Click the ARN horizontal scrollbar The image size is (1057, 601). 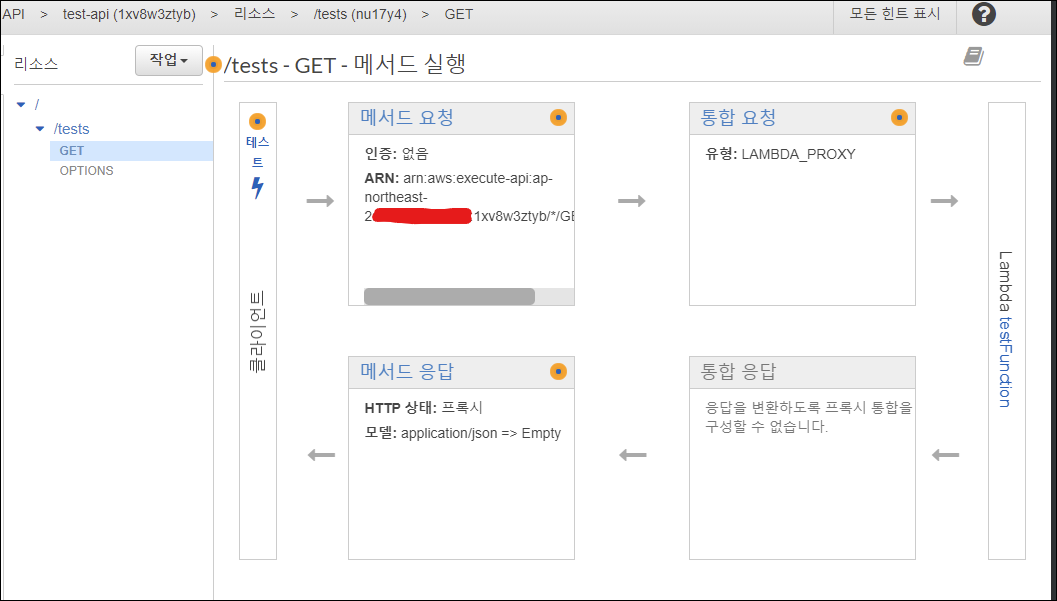[x=449, y=297]
